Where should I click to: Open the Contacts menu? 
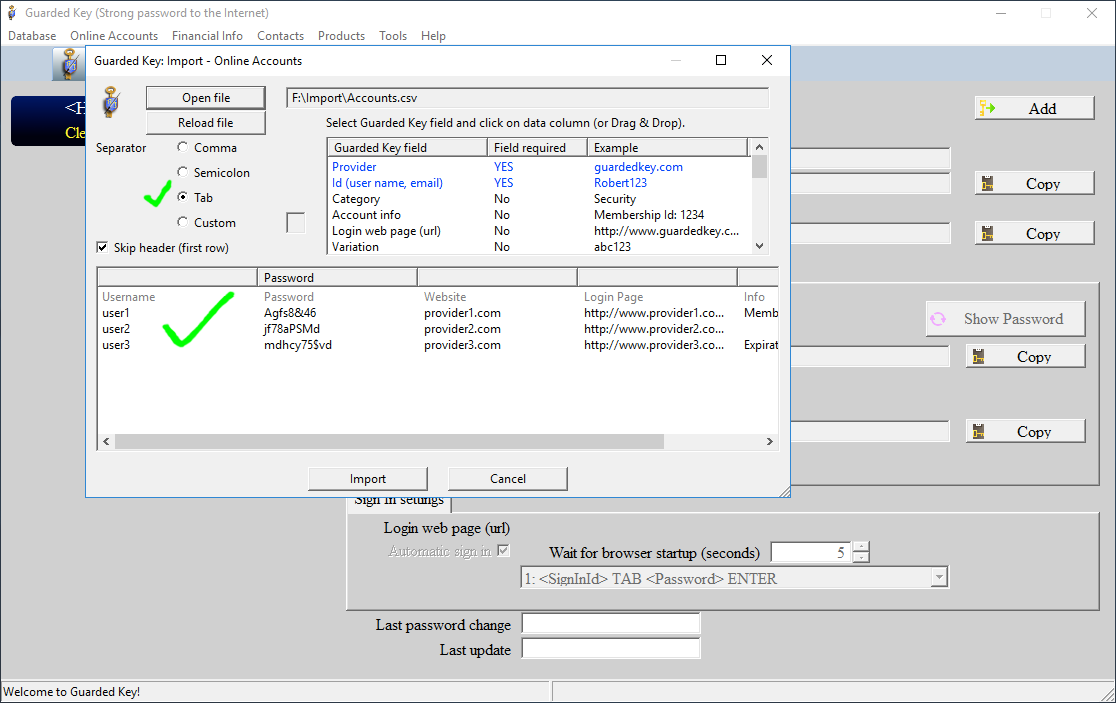pyautogui.click(x=280, y=36)
